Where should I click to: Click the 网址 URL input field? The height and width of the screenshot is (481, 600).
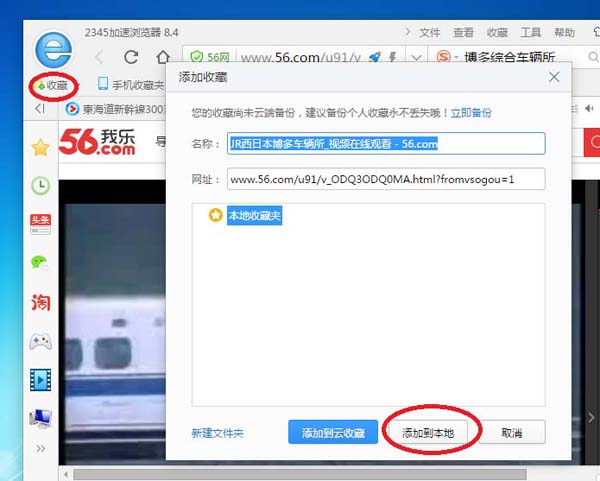coord(386,179)
